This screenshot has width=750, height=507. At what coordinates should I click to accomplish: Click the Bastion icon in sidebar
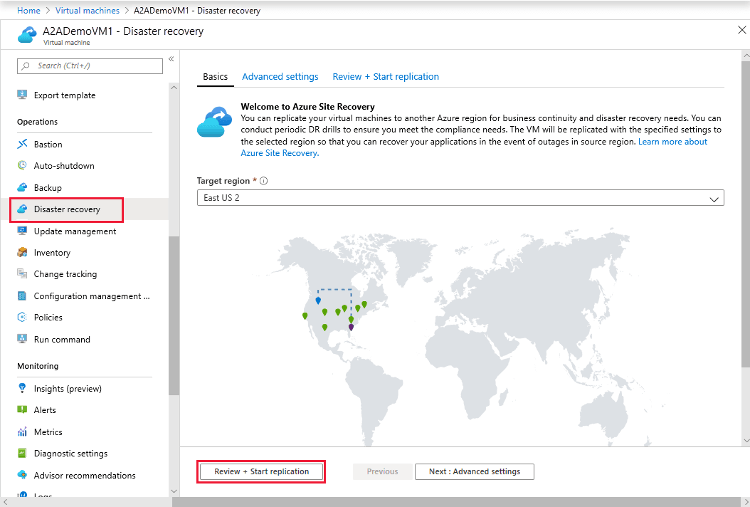point(23,145)
